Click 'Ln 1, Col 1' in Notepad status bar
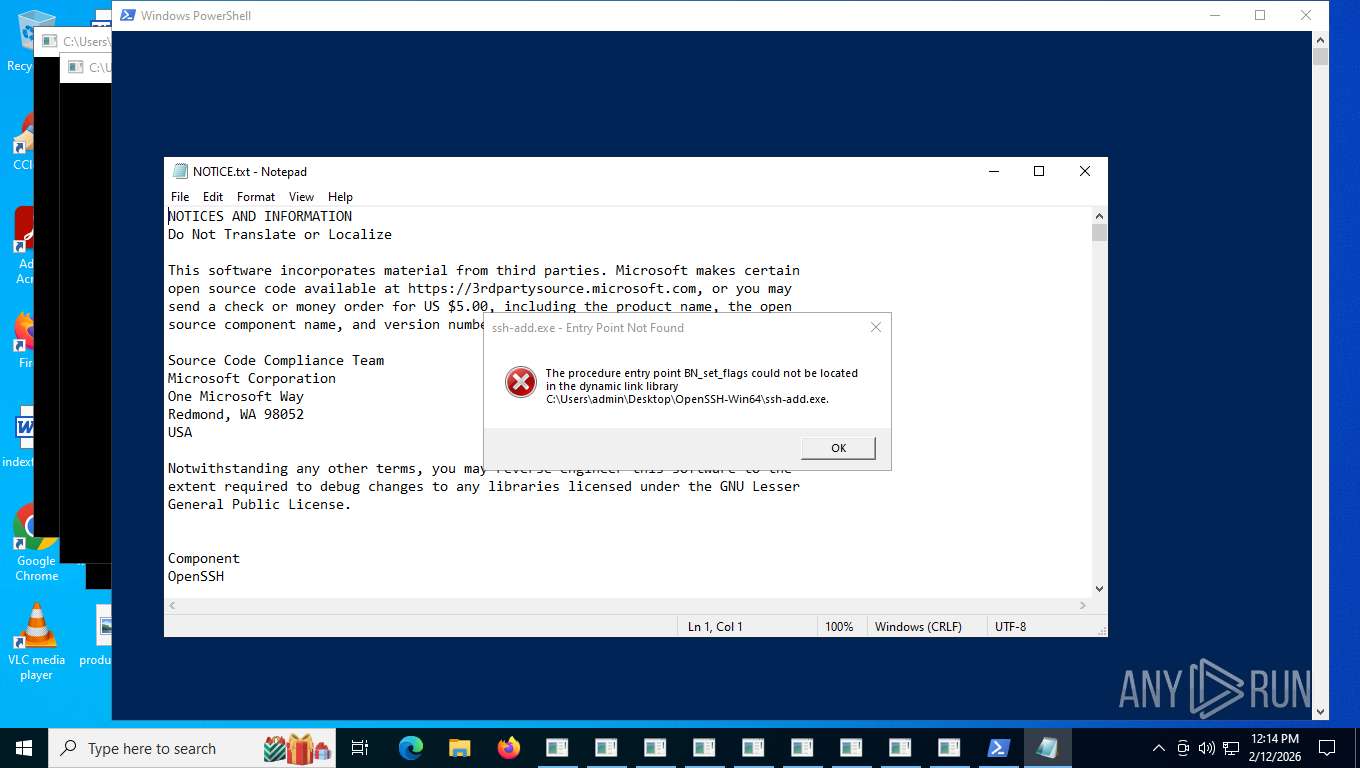1360x768 pixels. pyautogui.click(x=715, y=627)
